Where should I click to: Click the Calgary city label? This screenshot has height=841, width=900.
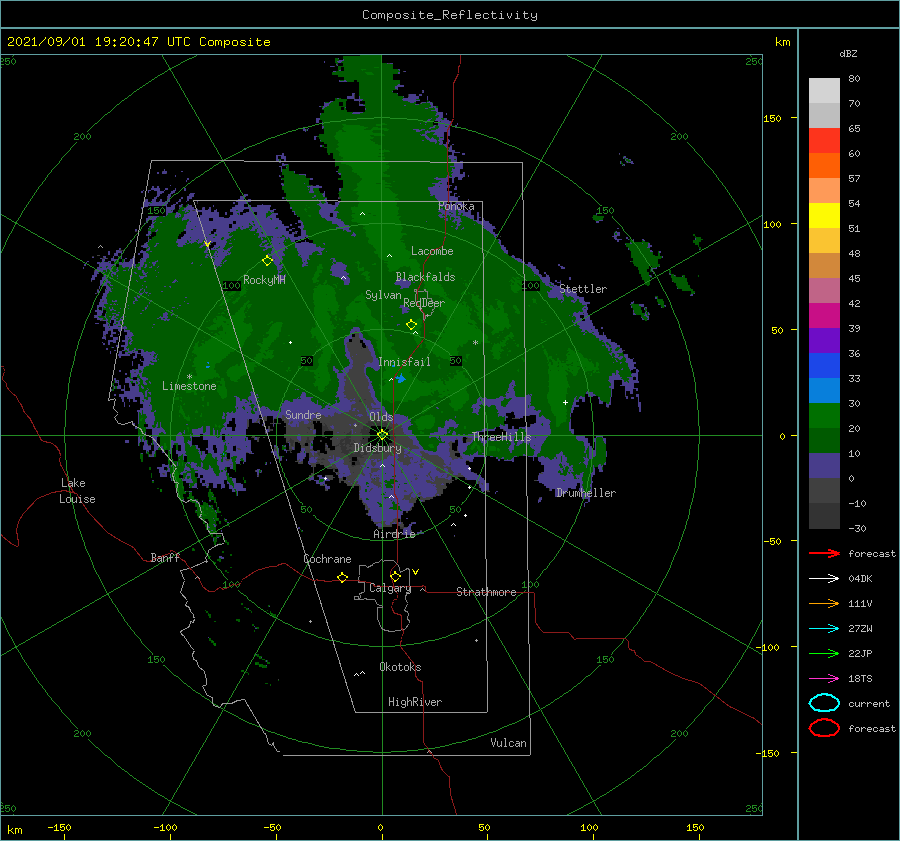pyautogui.click(x=390, y=588)
